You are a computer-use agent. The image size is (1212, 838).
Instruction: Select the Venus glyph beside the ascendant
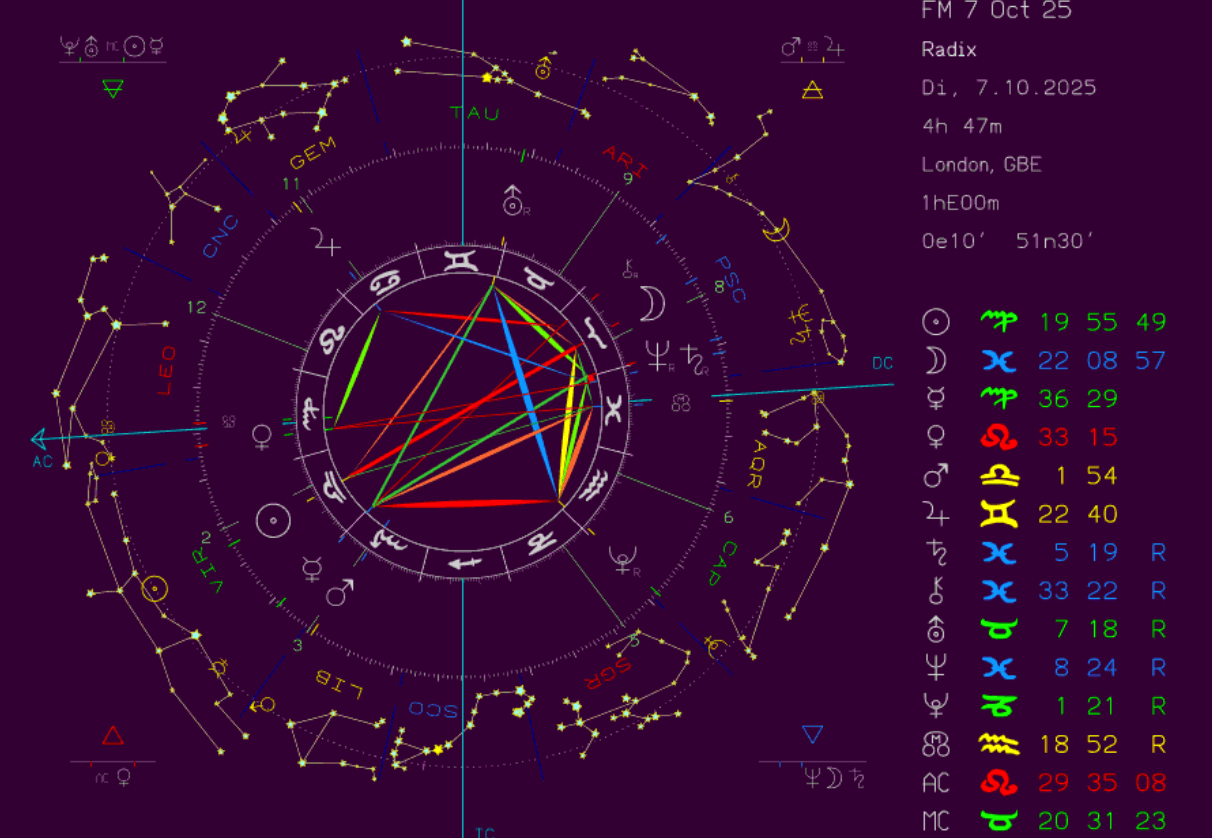[x=262, y=436]
